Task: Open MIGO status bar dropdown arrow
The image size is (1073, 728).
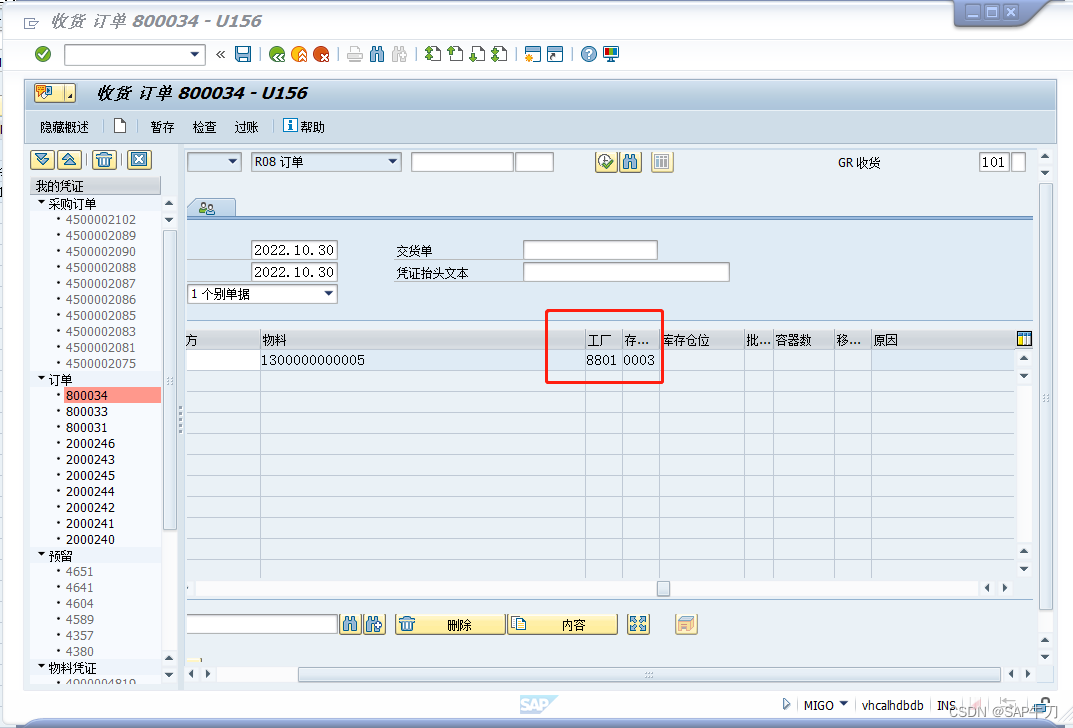Action: (x=844, y=703)
